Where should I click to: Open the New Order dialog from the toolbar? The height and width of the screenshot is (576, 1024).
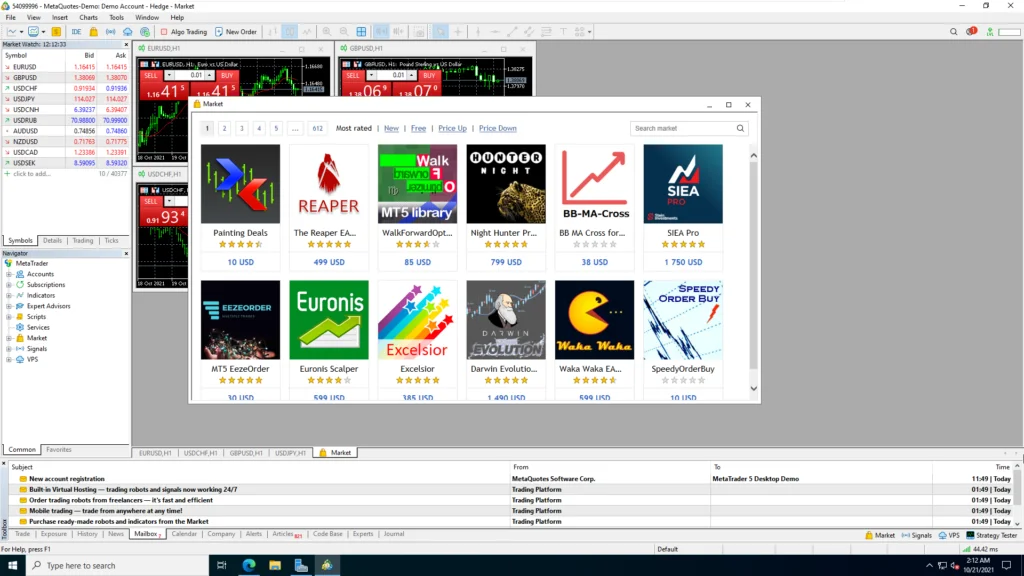235,31
